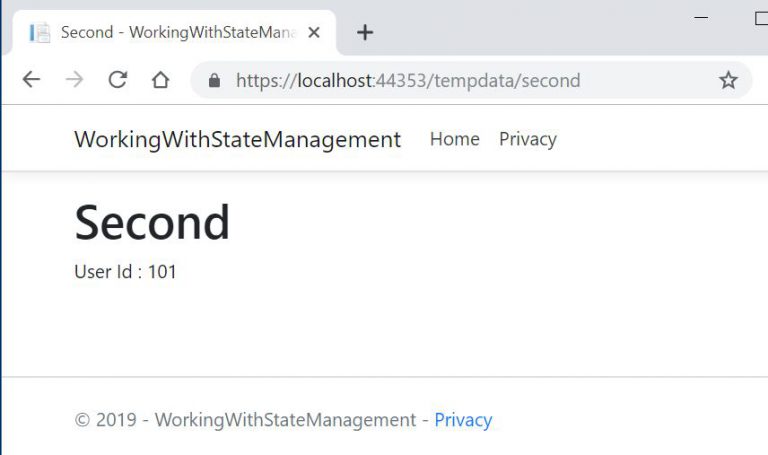
Task: View site info via the lock icon
Action: [213, 81]
